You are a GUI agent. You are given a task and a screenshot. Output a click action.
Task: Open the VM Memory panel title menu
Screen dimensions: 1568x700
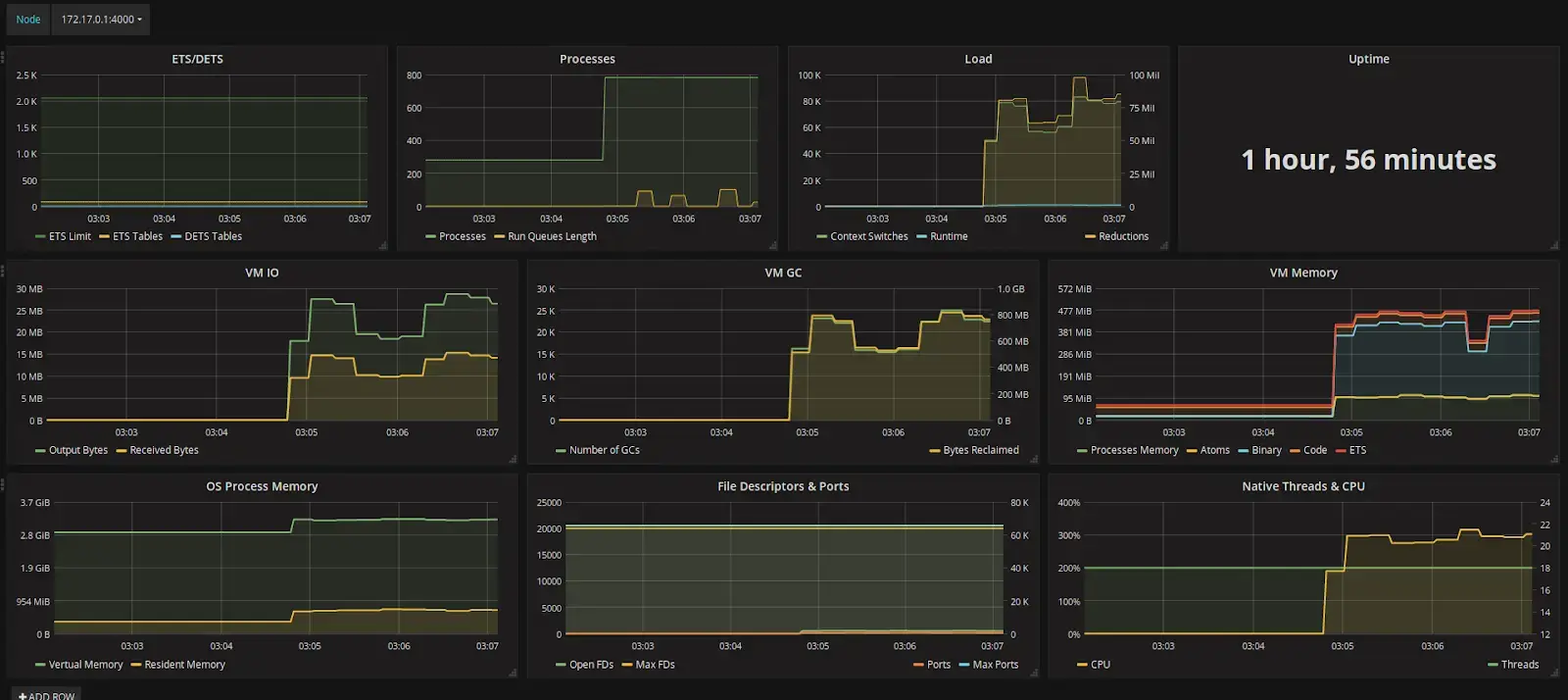[x=1303, y=273]
